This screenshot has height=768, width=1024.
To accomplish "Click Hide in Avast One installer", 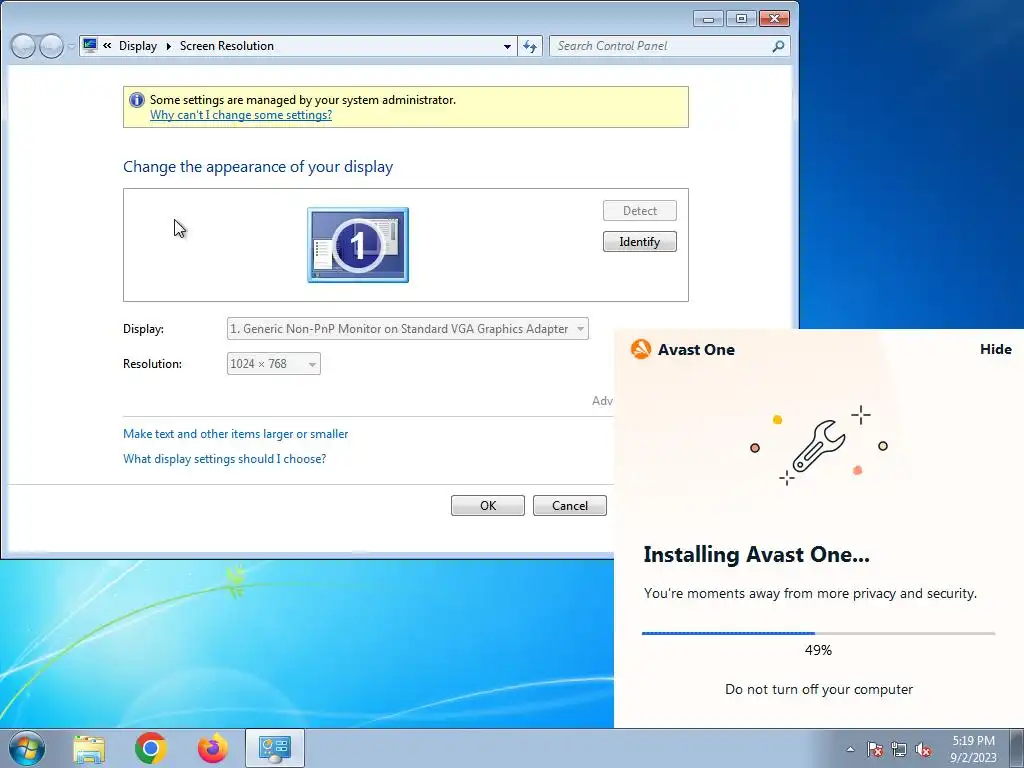I will pos(995,349).
